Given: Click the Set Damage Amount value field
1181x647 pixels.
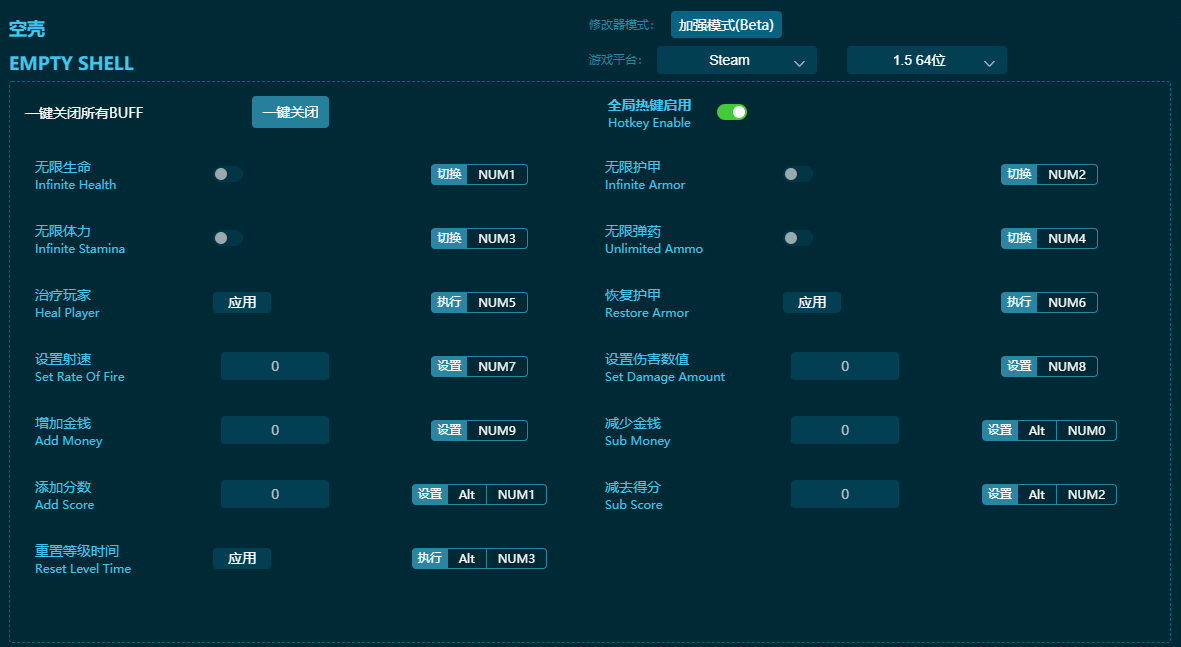Looking at the screenshot, I should [845, 366].
